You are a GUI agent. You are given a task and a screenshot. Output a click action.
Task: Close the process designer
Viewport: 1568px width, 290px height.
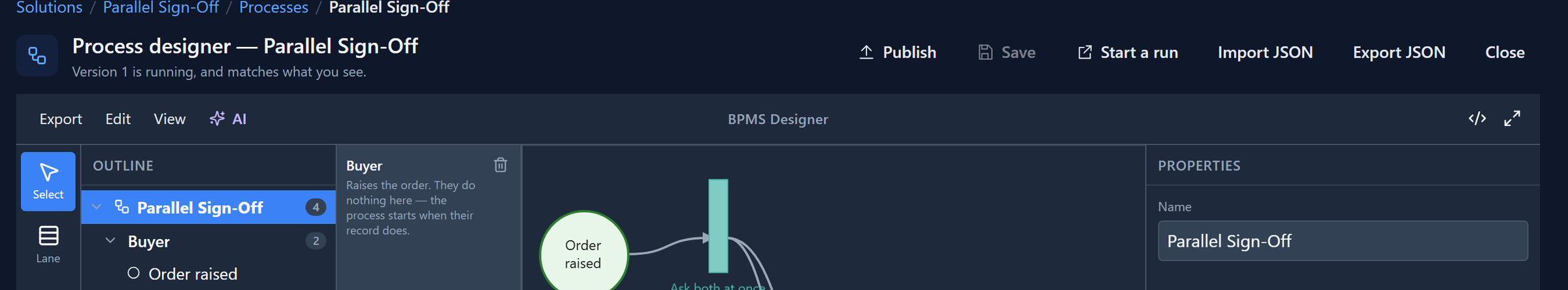tap(1505, 52)
